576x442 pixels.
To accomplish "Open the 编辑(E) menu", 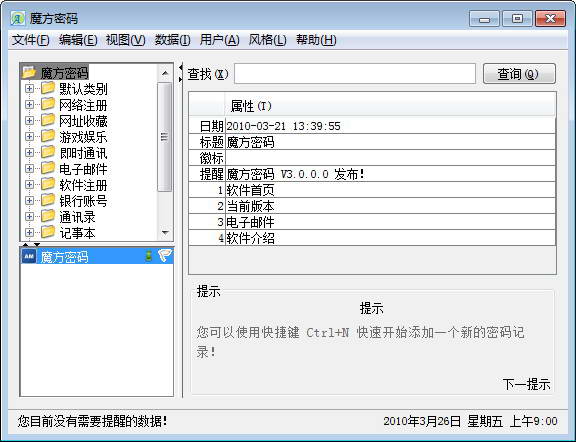I will click(78, 40).
